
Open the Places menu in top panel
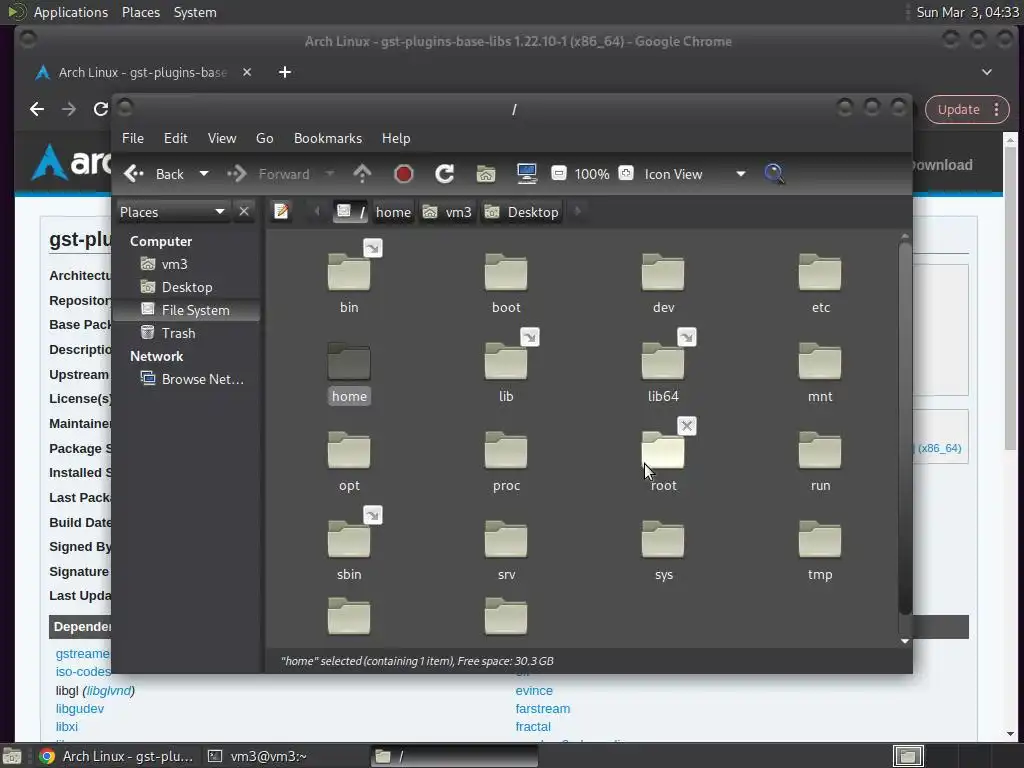point(141,12)
